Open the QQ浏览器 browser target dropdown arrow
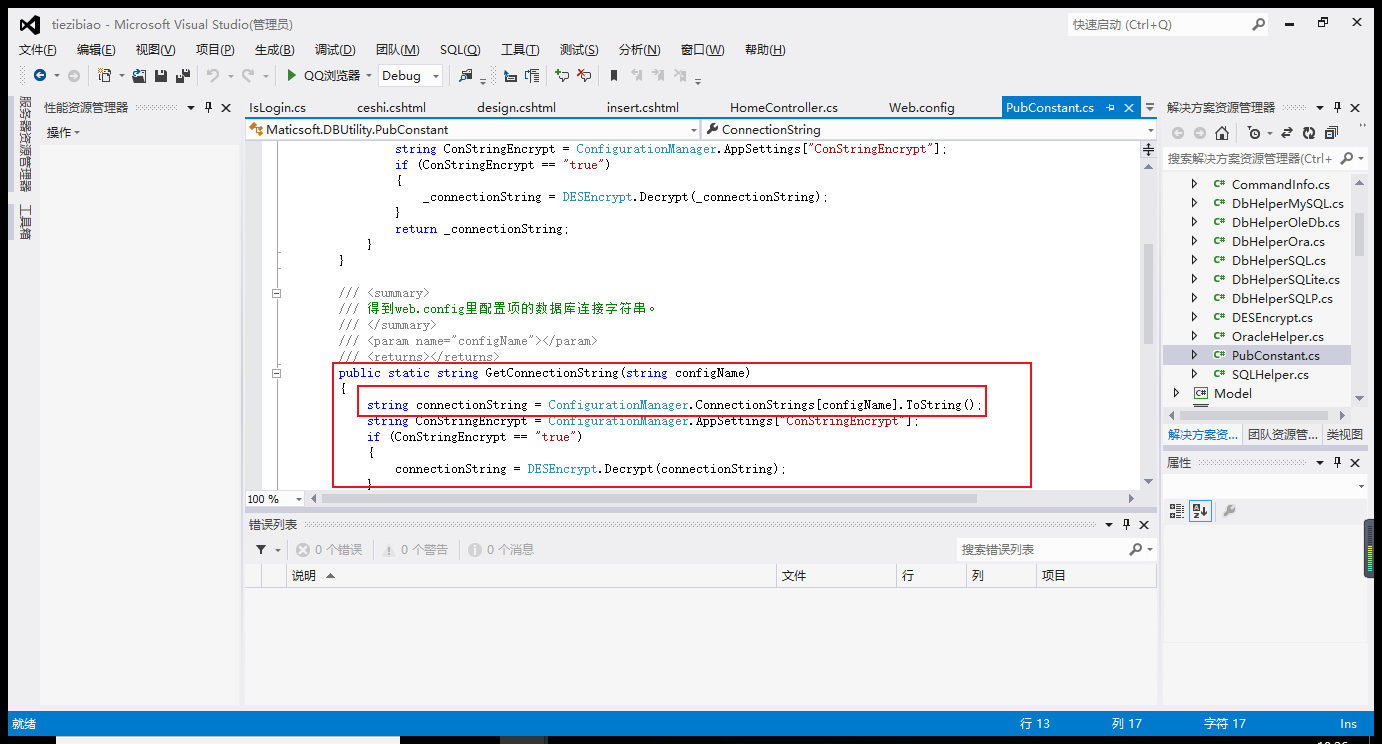 (368, 76)
